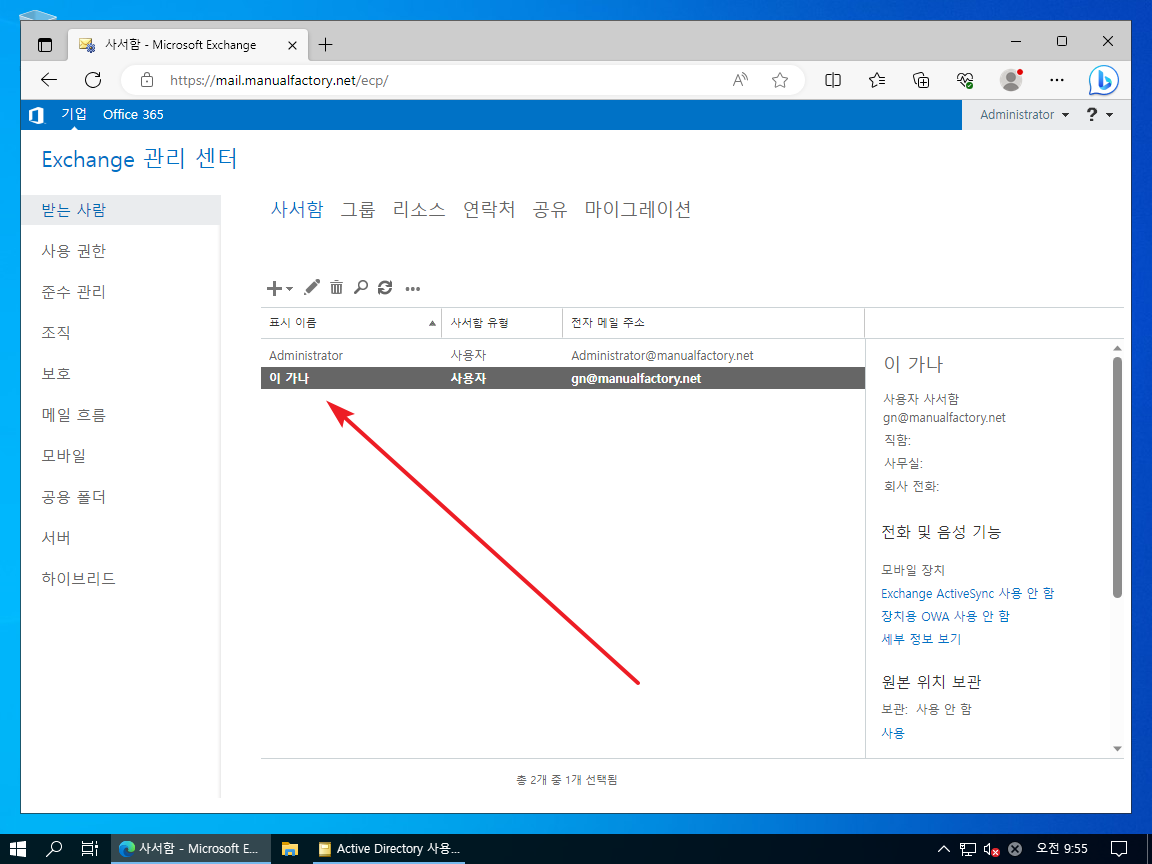The width and height of the screenshot is (1152, 864).
Task: Open the collections icon in browser toolbar
Action: 921,80
